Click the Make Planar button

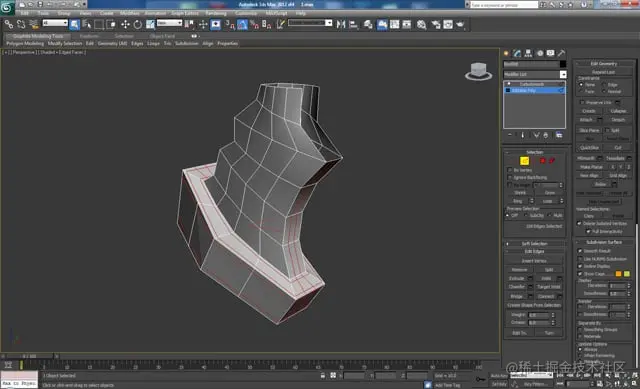(591, 167)
